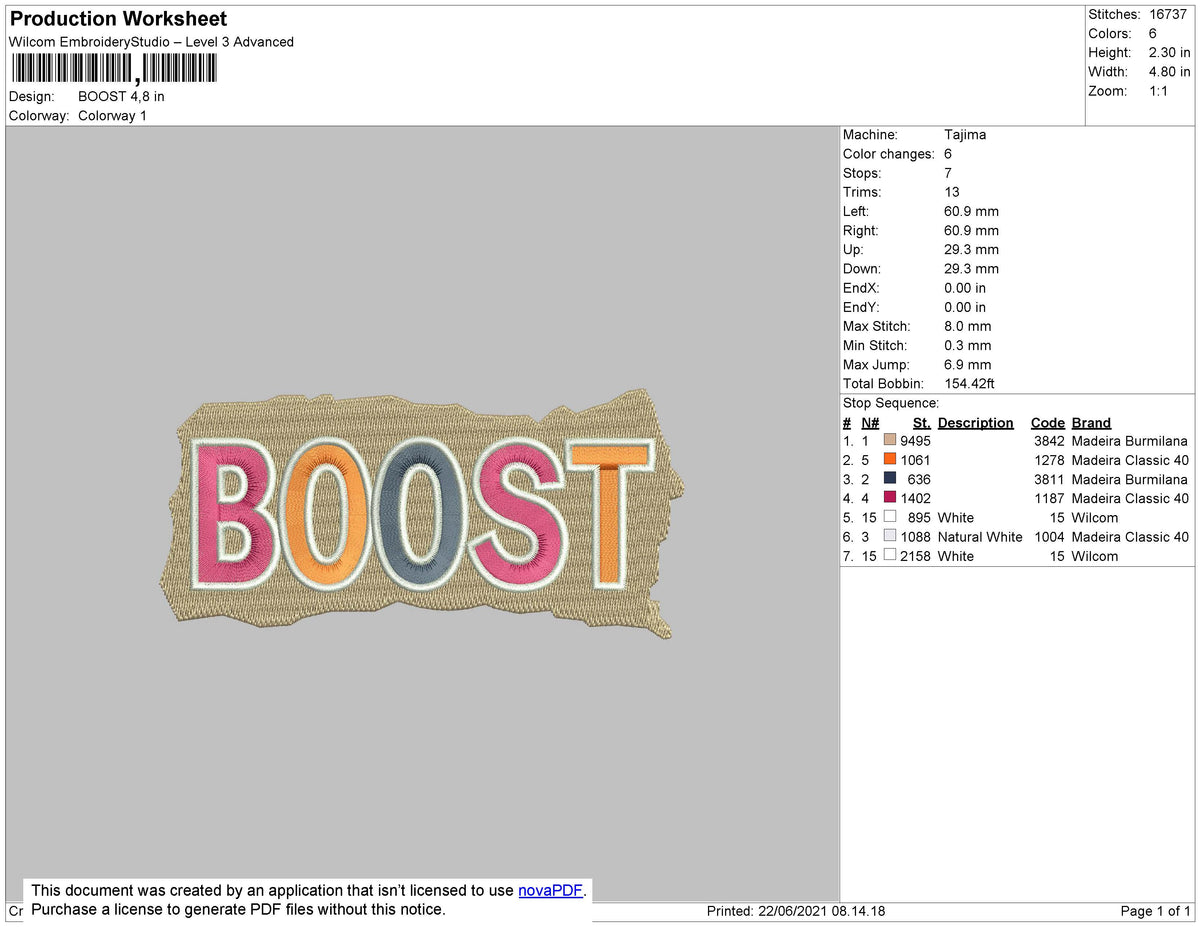
Task: Select the Colorway 1 value
Action: coord(112,115)
